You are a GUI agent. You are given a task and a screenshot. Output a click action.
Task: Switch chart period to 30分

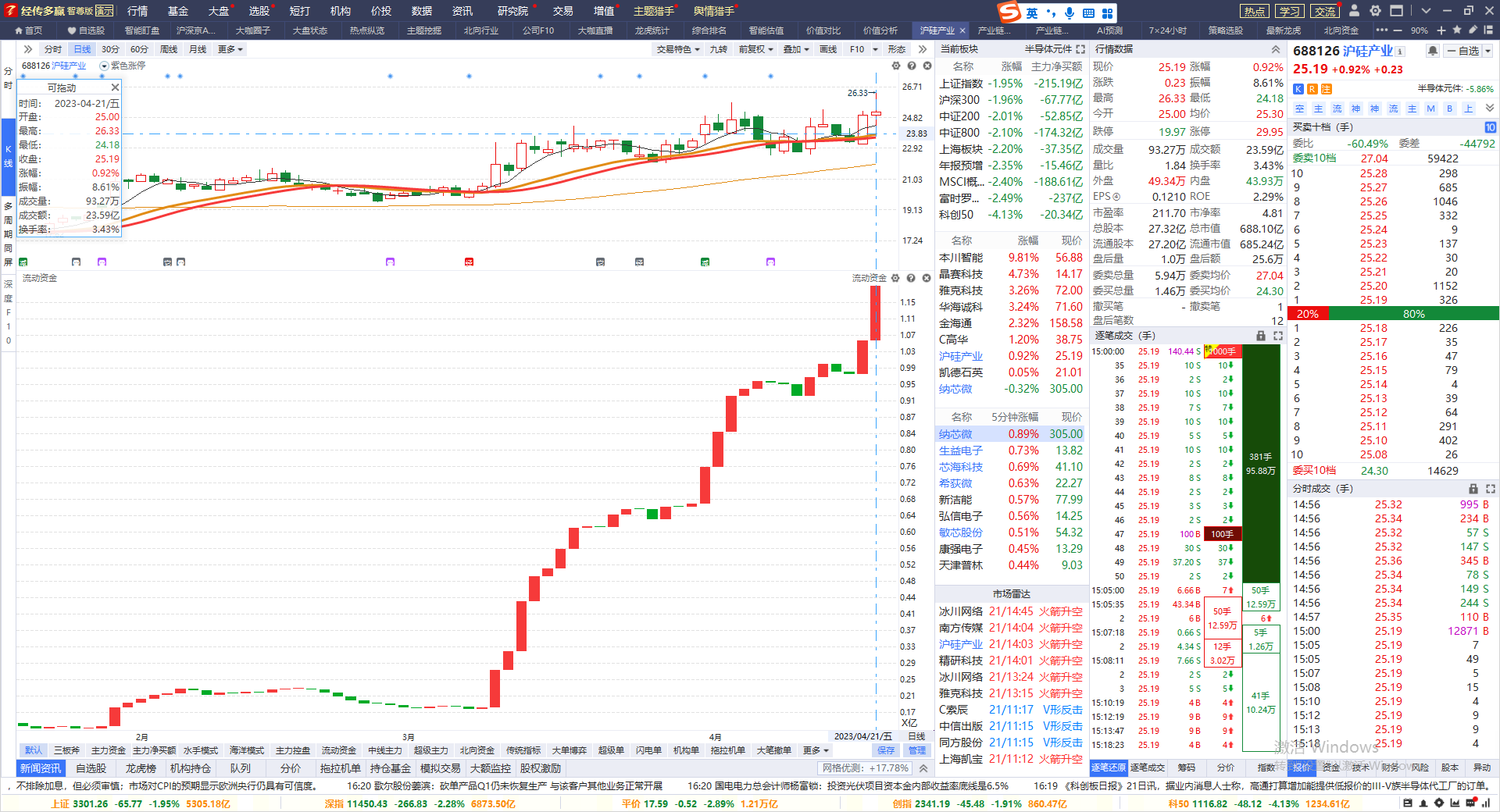(110, 49)
